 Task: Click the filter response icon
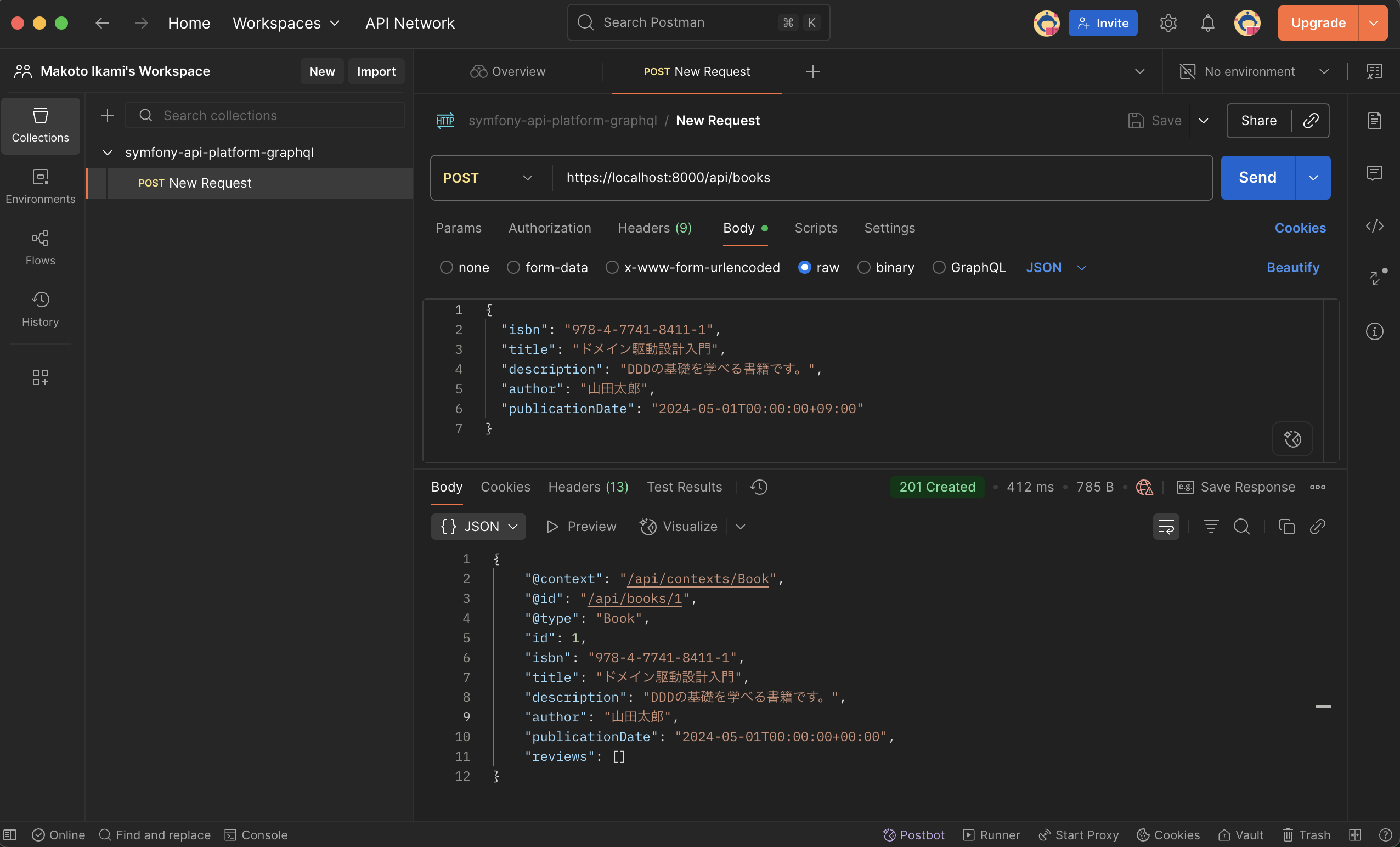tap(1211, 527)
